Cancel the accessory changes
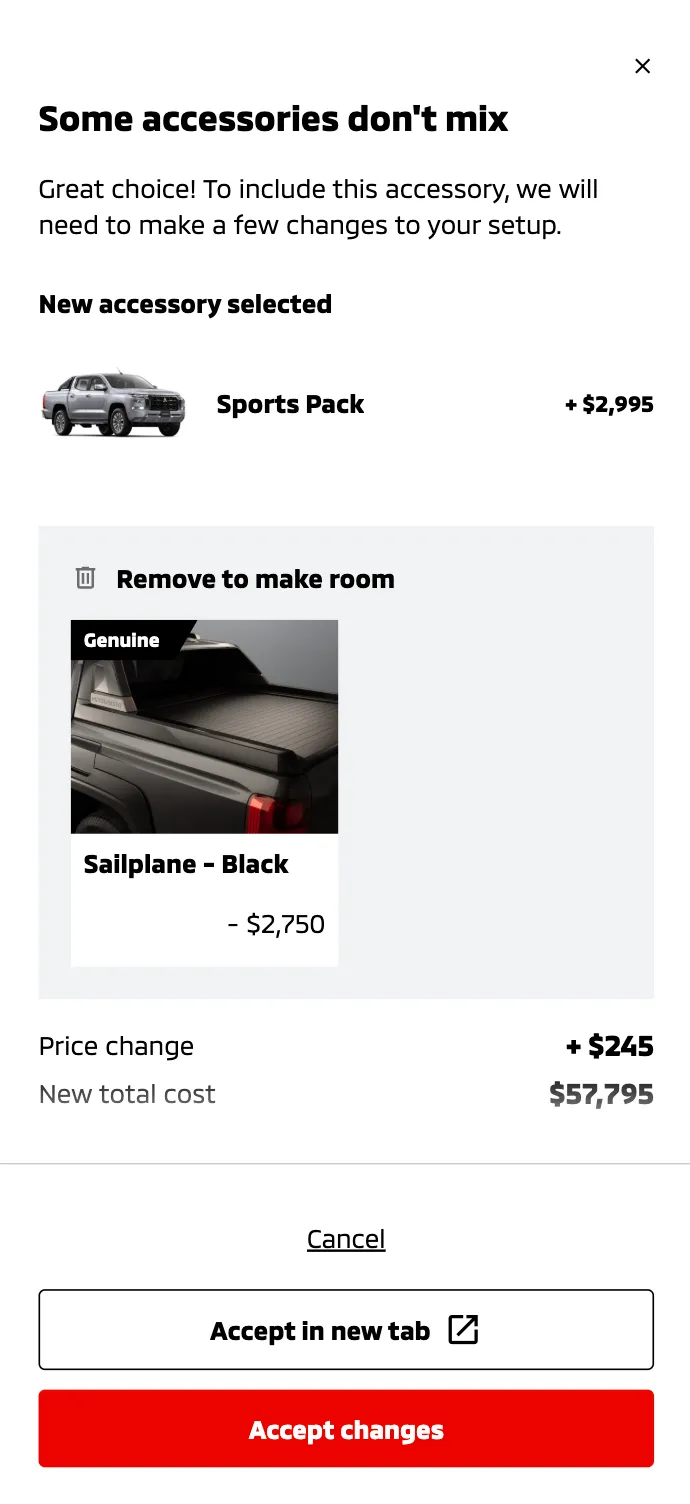 (346, 1239)
